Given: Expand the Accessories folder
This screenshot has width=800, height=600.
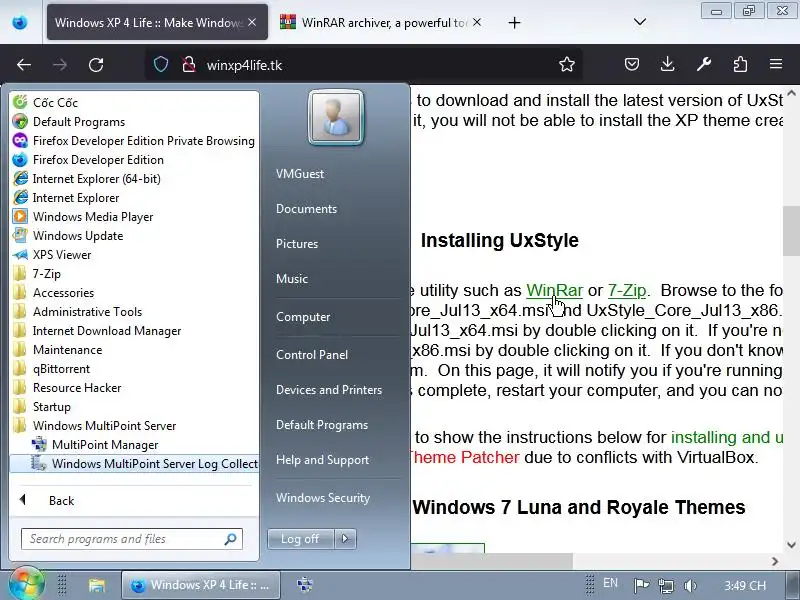Looking at the screenshot, I should 63,292.
